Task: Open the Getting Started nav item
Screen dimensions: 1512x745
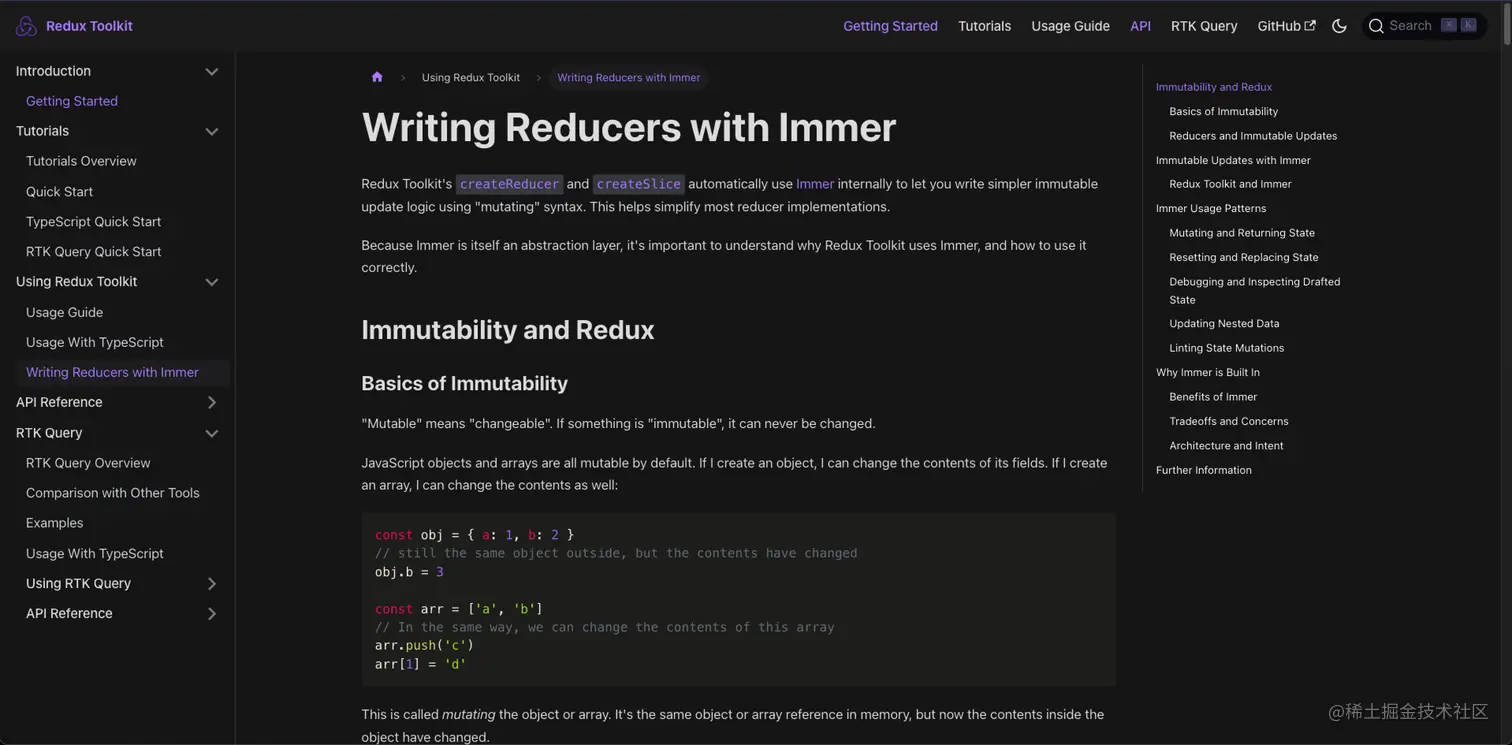Action: 890,26
